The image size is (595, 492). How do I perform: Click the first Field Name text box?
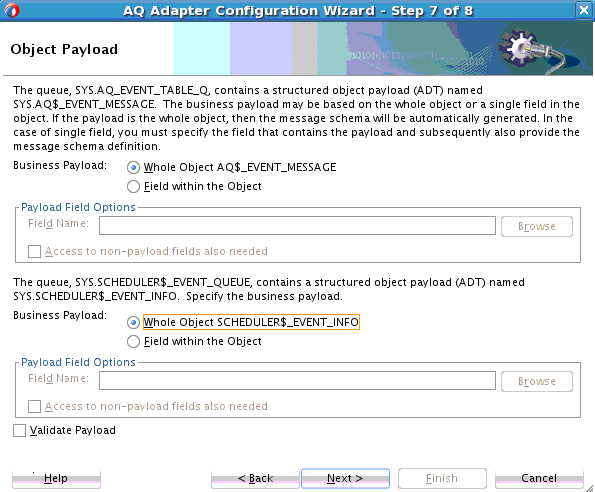coord(297,226)
